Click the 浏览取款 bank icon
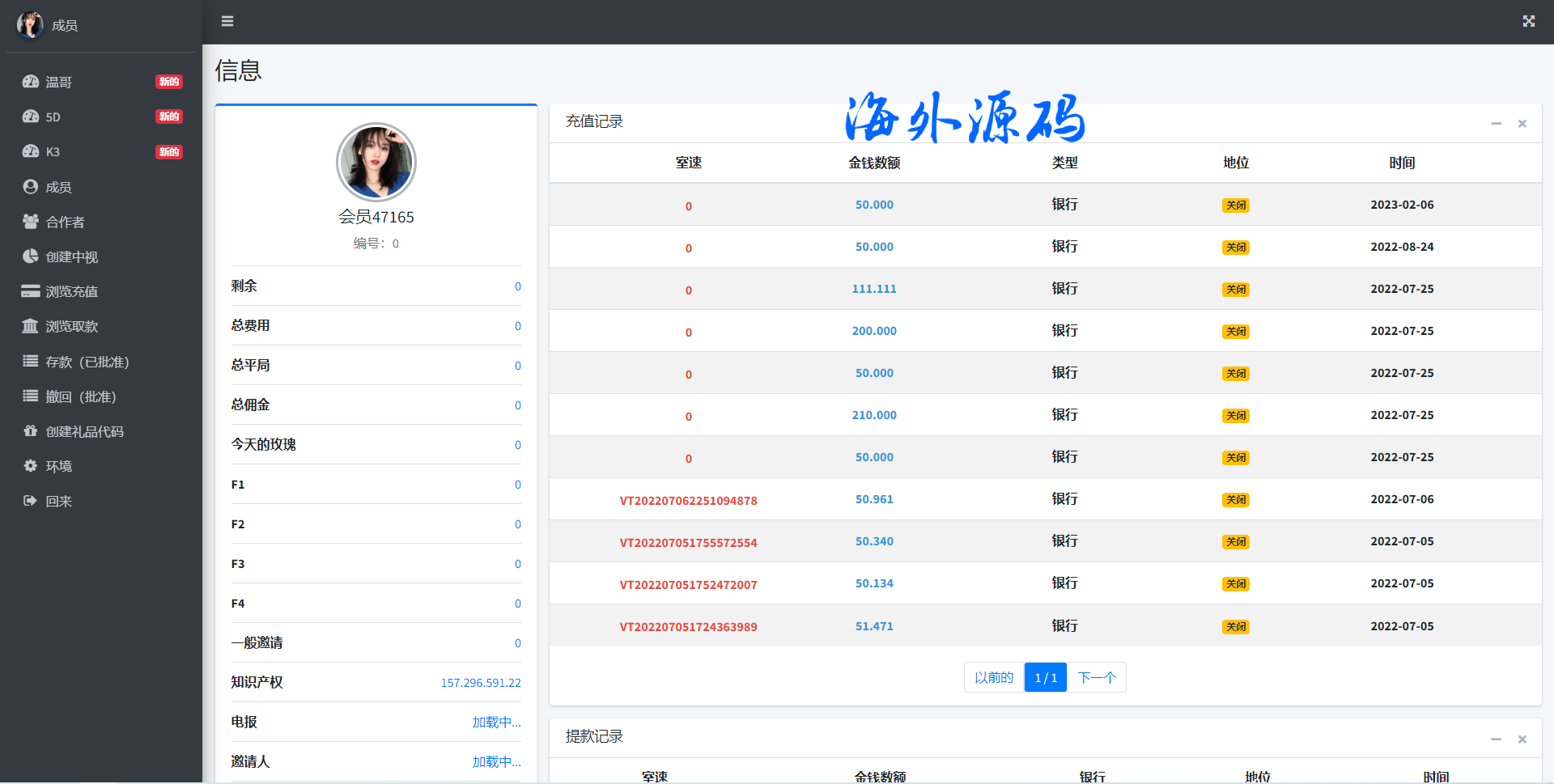 point(31,326)
